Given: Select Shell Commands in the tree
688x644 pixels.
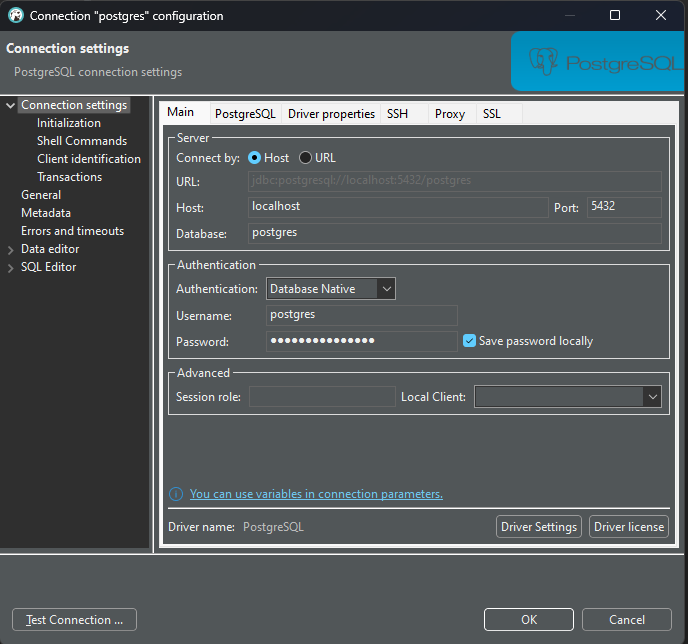Looking at the screenshot, I should (x=82, y=141).
